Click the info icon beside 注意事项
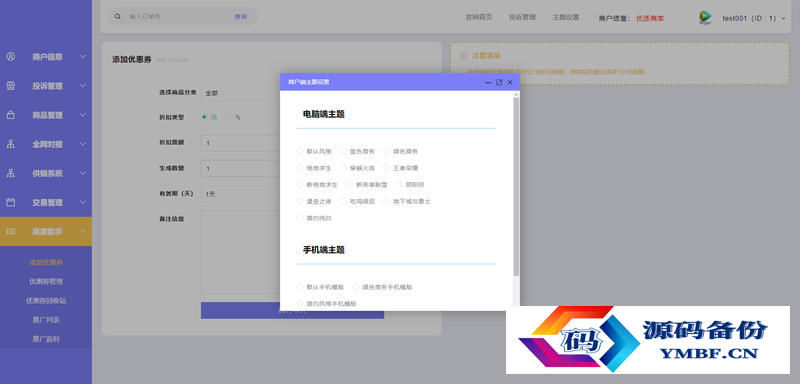The image size is (800, 384). click(x=463, y=56)
